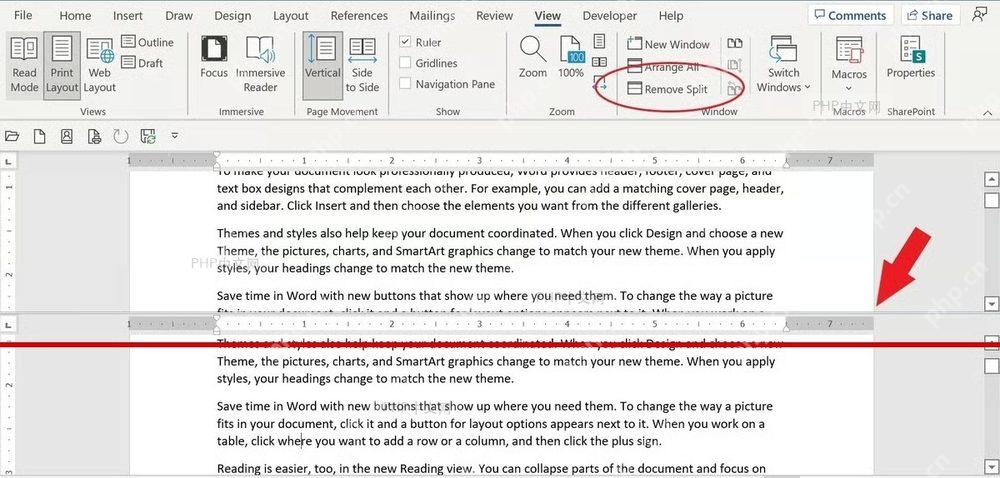This screenshot has height=478, width=1000.
Task: Click the AutoSave sync disk icon
Action: (148, 136)
